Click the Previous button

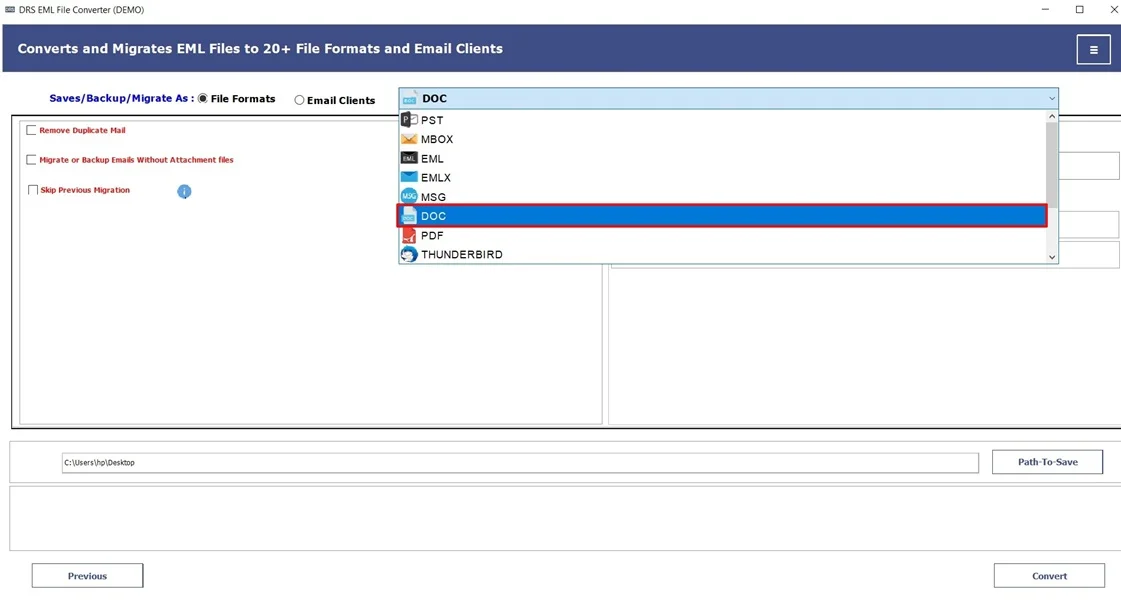(x=87, y=575)
